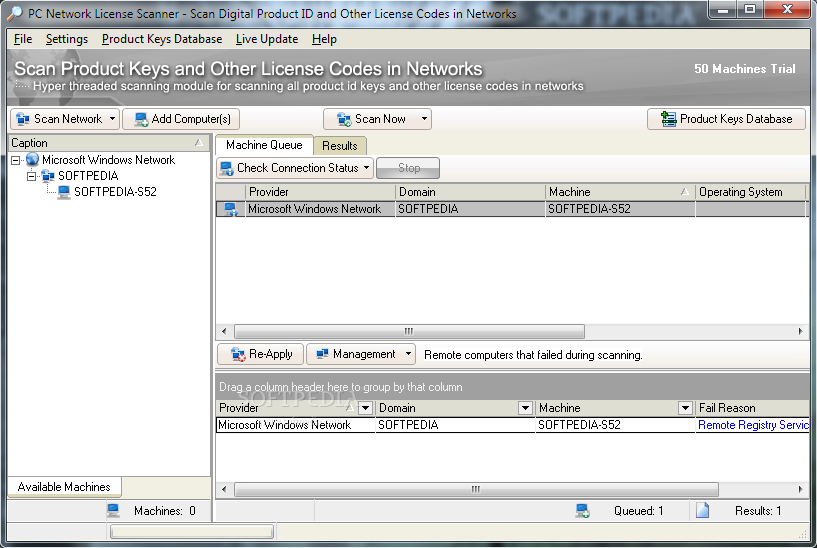Screen dimensions: 817x548
Task: Click the Management computers icon
Action: pos(323,354)
